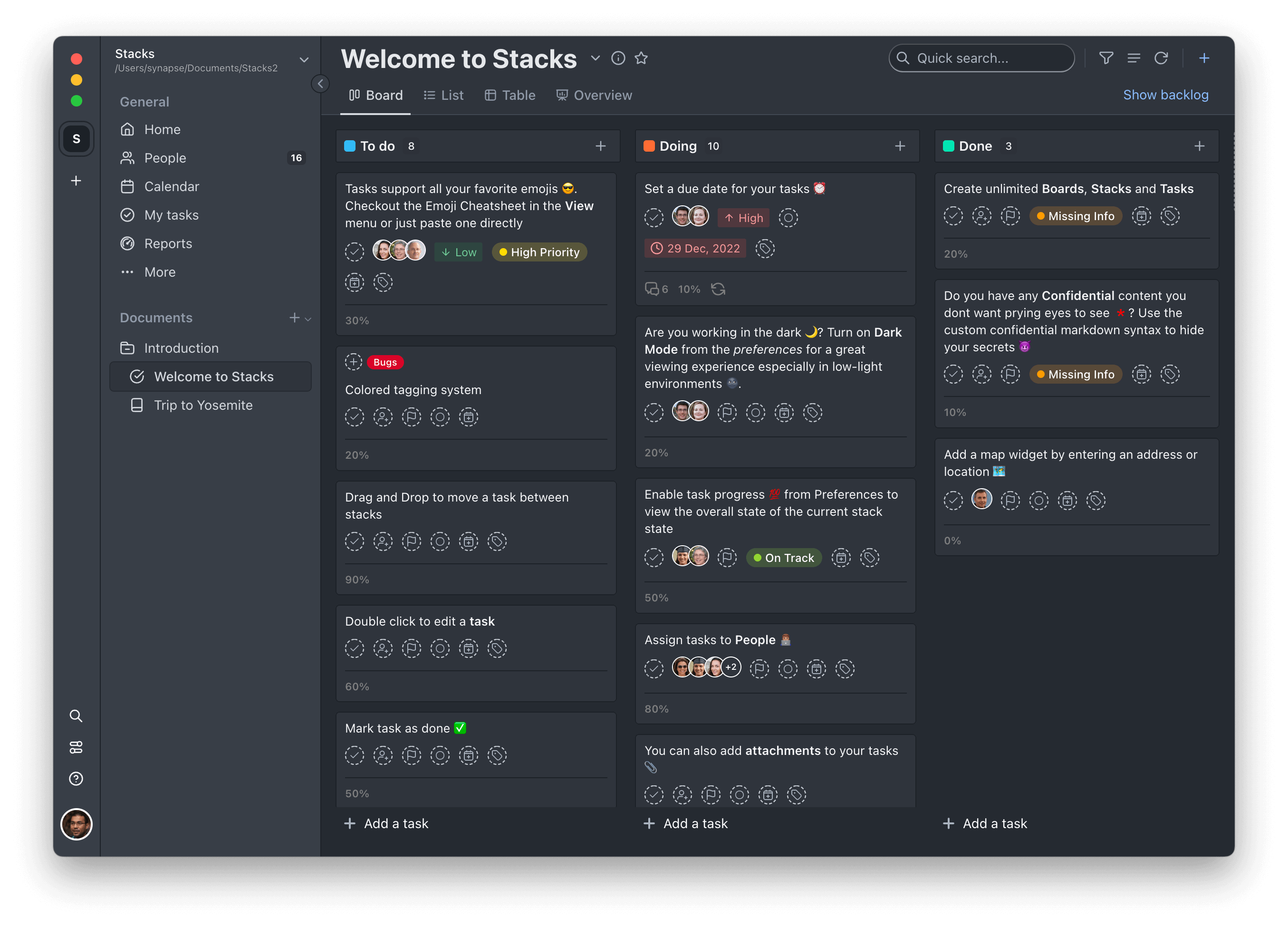Expand the Stacks workspace dropdown chevron
1288x927 pixels.
[x=304, y=59]
